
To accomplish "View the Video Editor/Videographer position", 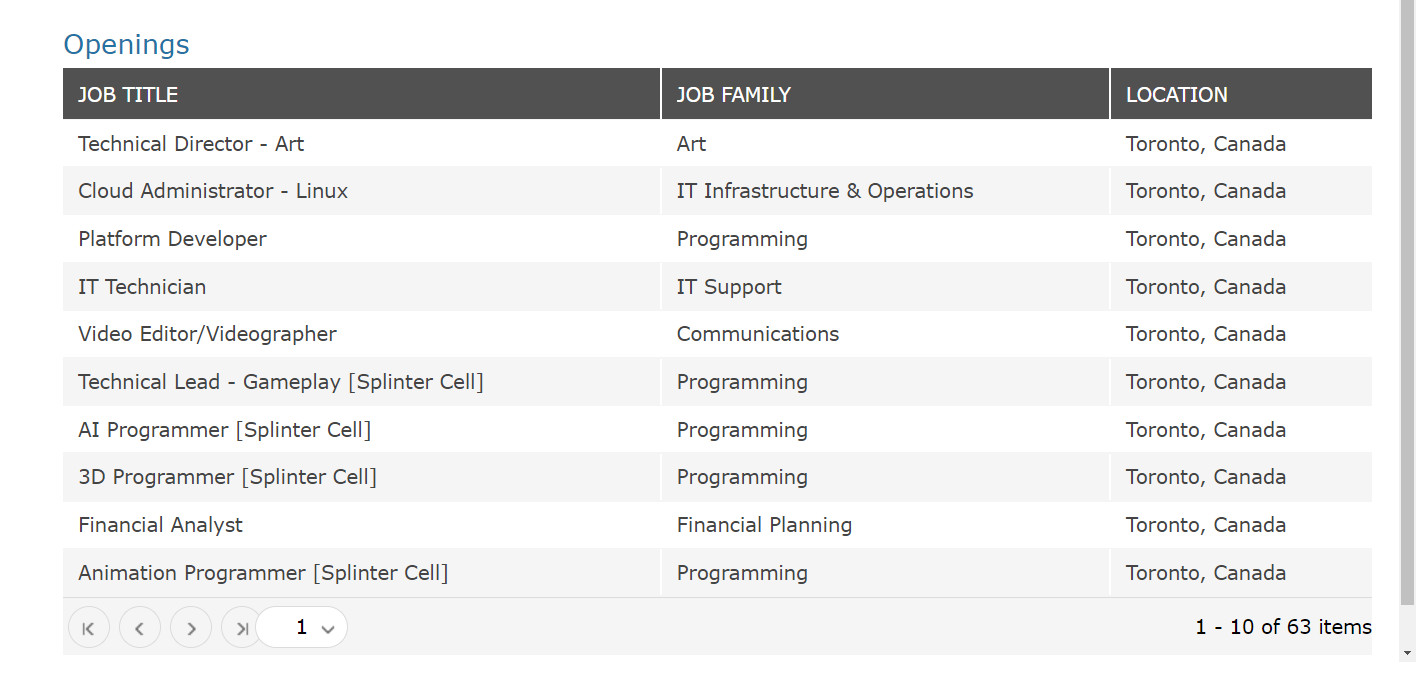I will click(x=207, y=334).
